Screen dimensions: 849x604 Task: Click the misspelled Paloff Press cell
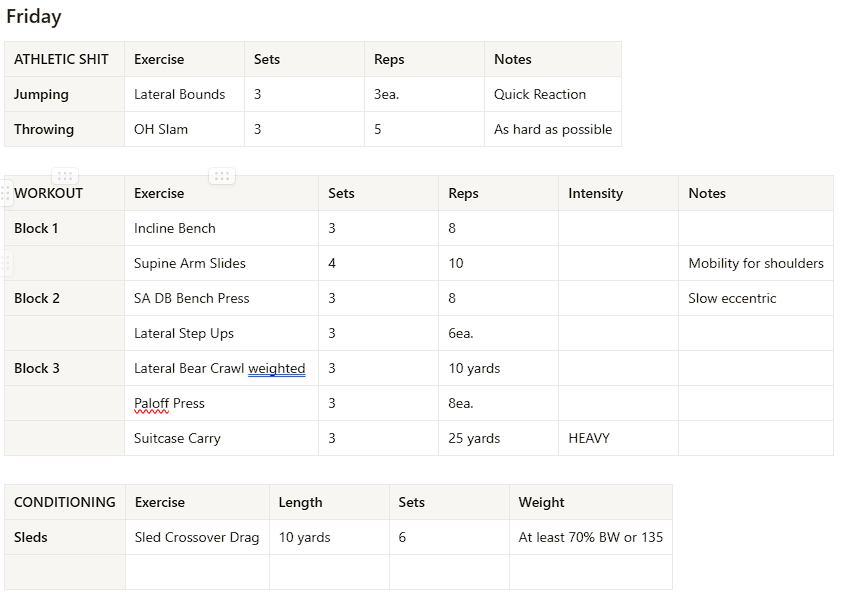169,403
